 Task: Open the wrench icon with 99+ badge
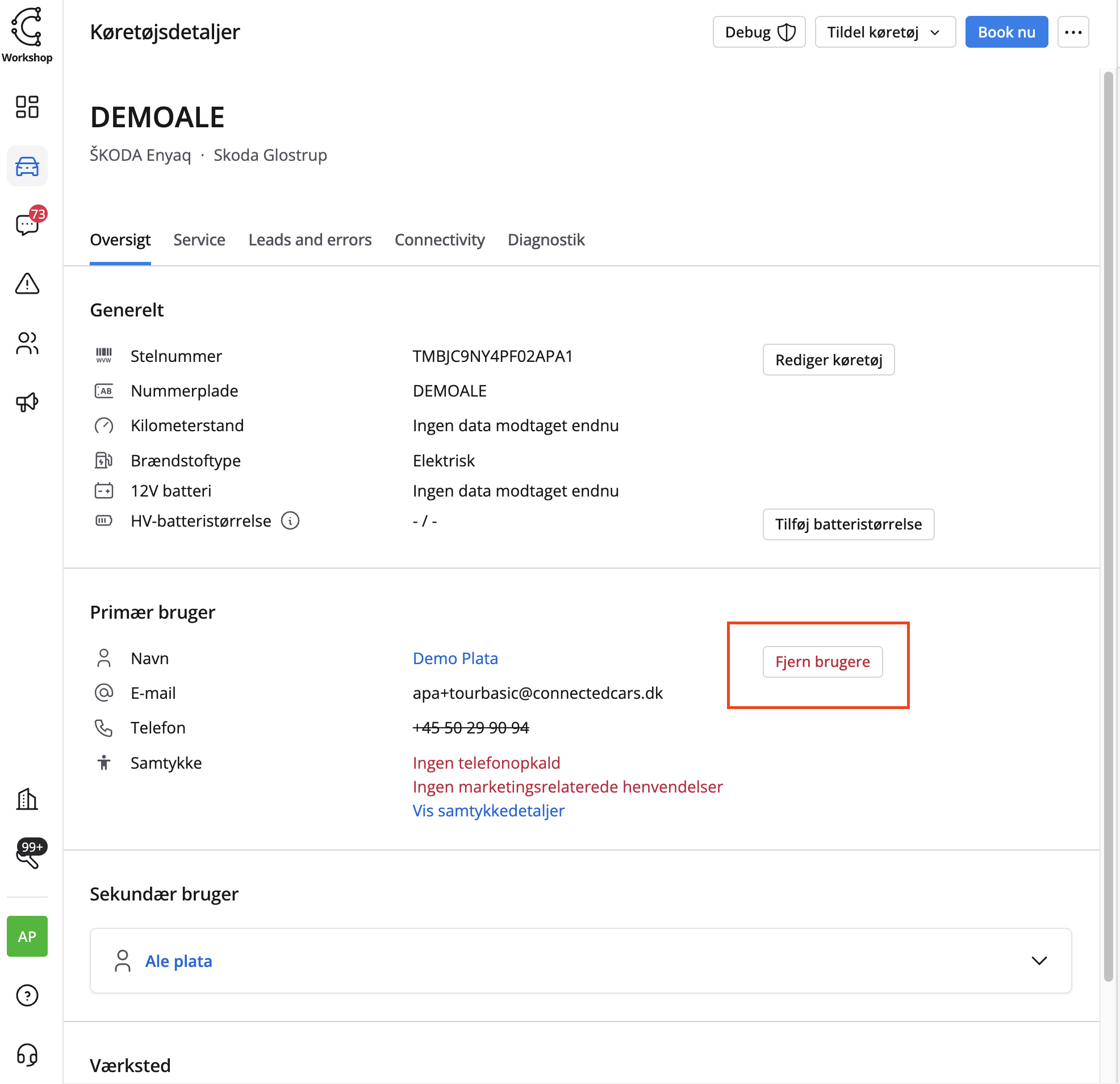[27, 857]
